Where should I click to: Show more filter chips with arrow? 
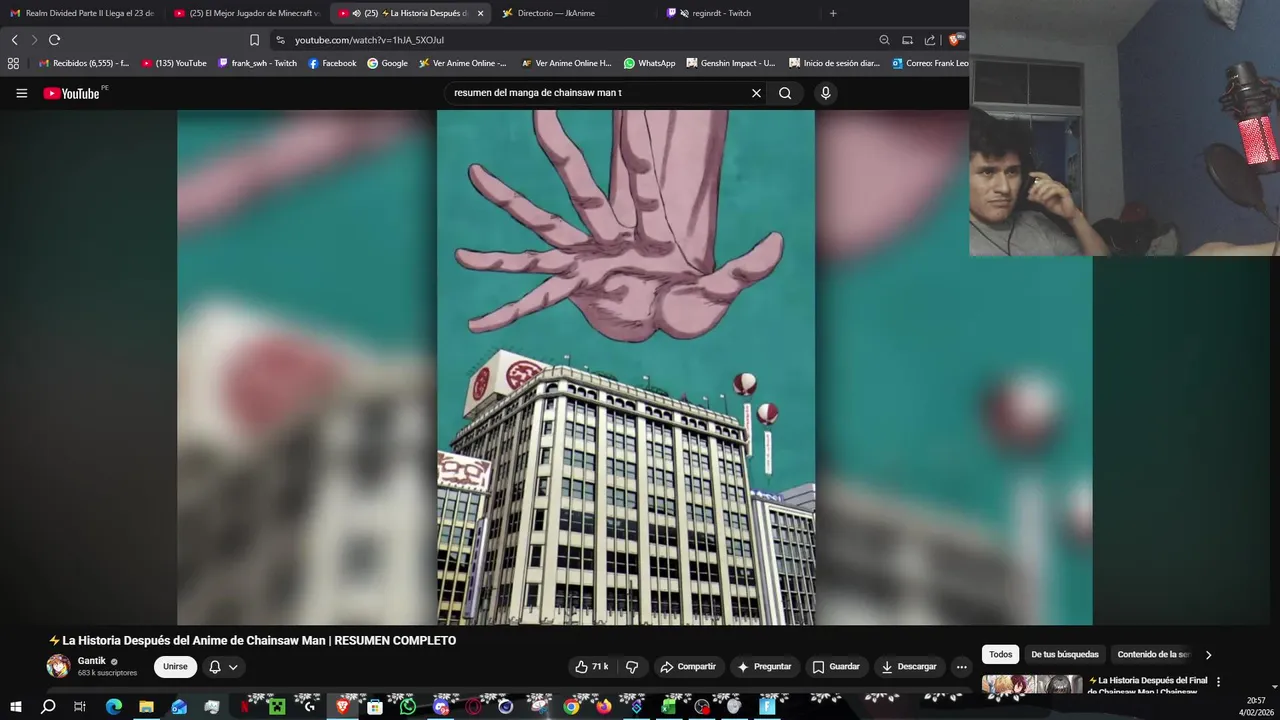(x=1208, y=655)
